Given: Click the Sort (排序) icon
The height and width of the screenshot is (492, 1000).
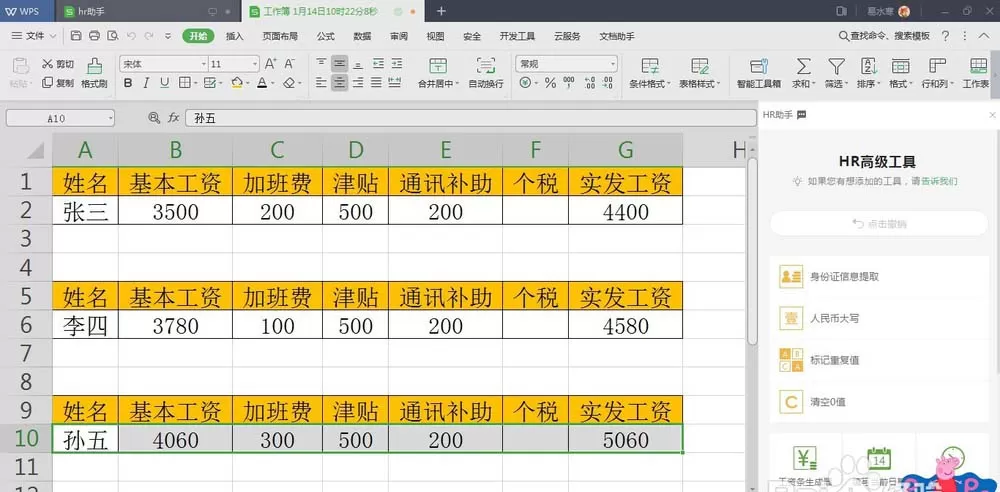Looking at the screenshot, I should [x=869, y=66].
